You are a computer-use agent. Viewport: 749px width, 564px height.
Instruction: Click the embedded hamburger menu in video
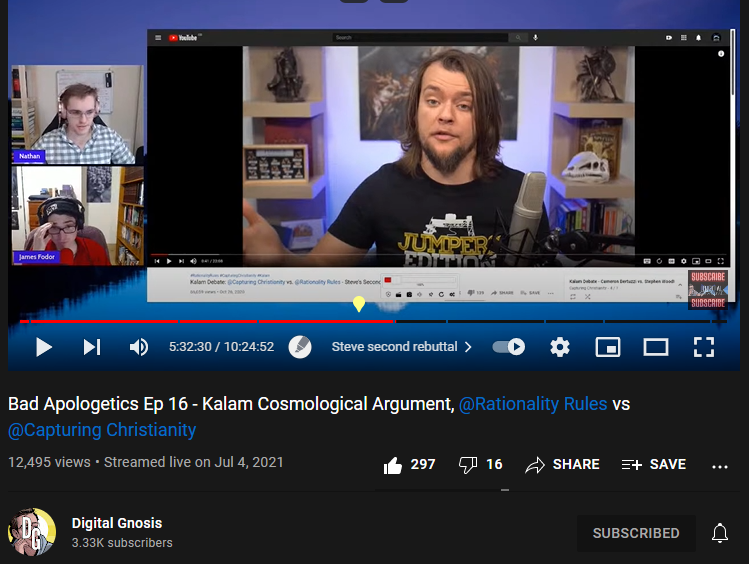pos(158,38)
